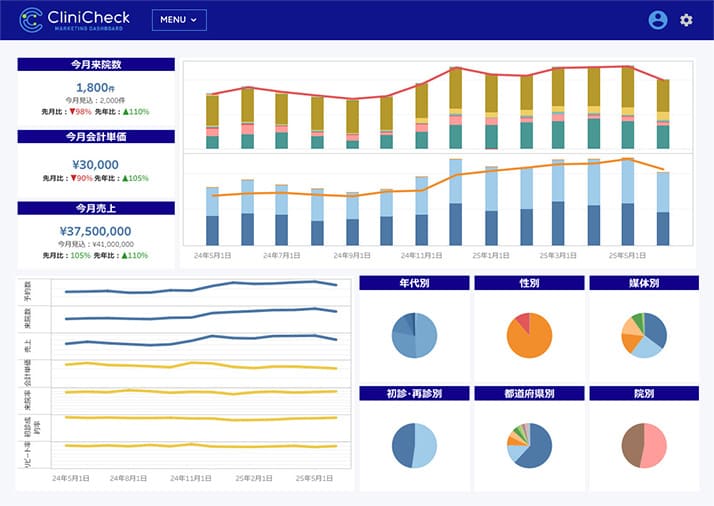
Task: Select the 今月来院数 card header
Action: [96, 64]
